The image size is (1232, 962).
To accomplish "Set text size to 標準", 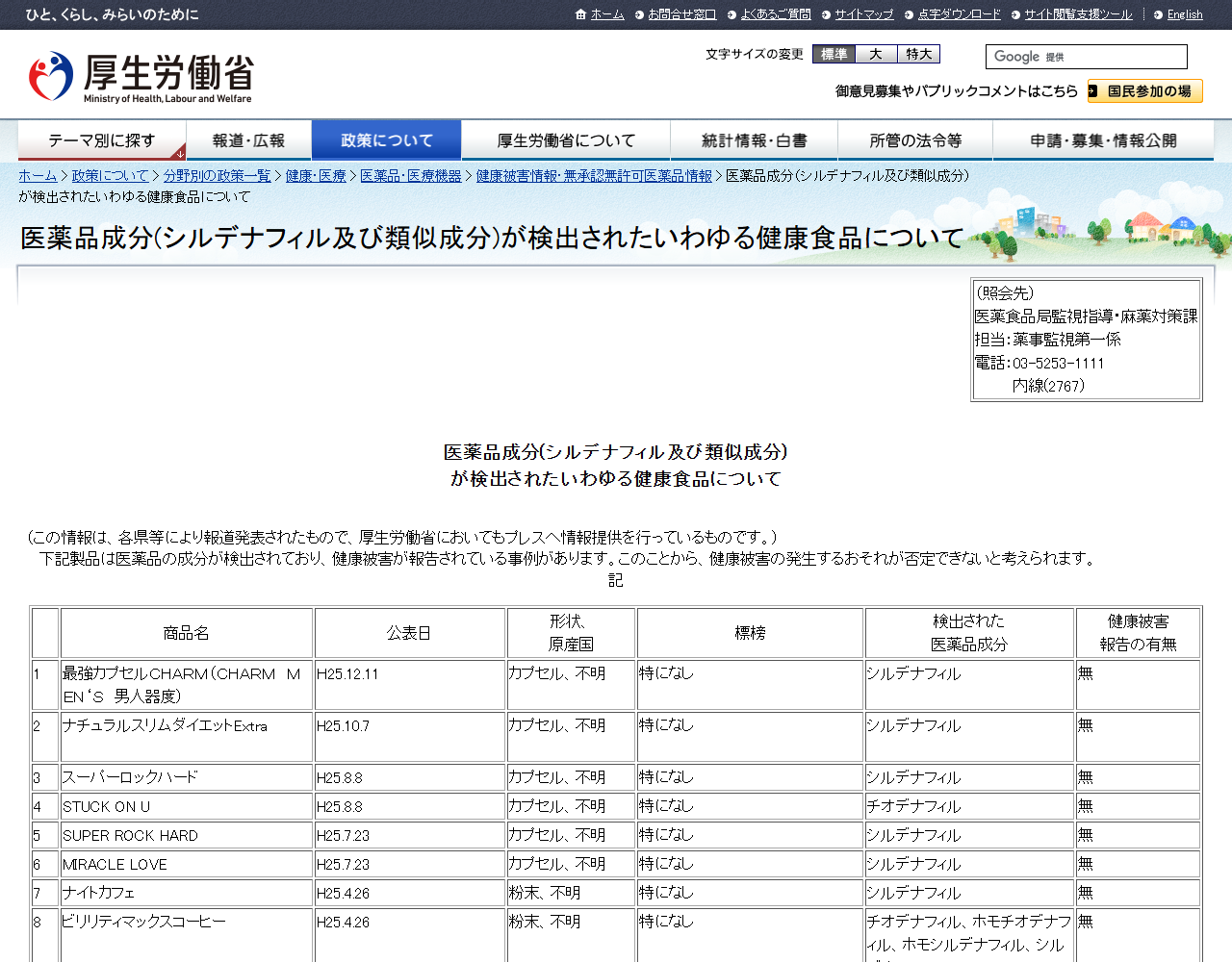I will pyautogui.click(x=834, y=55).
